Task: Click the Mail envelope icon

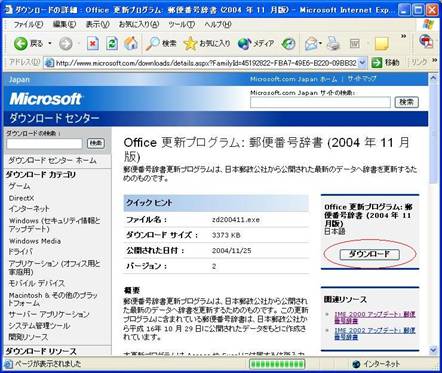Action: 311,44
